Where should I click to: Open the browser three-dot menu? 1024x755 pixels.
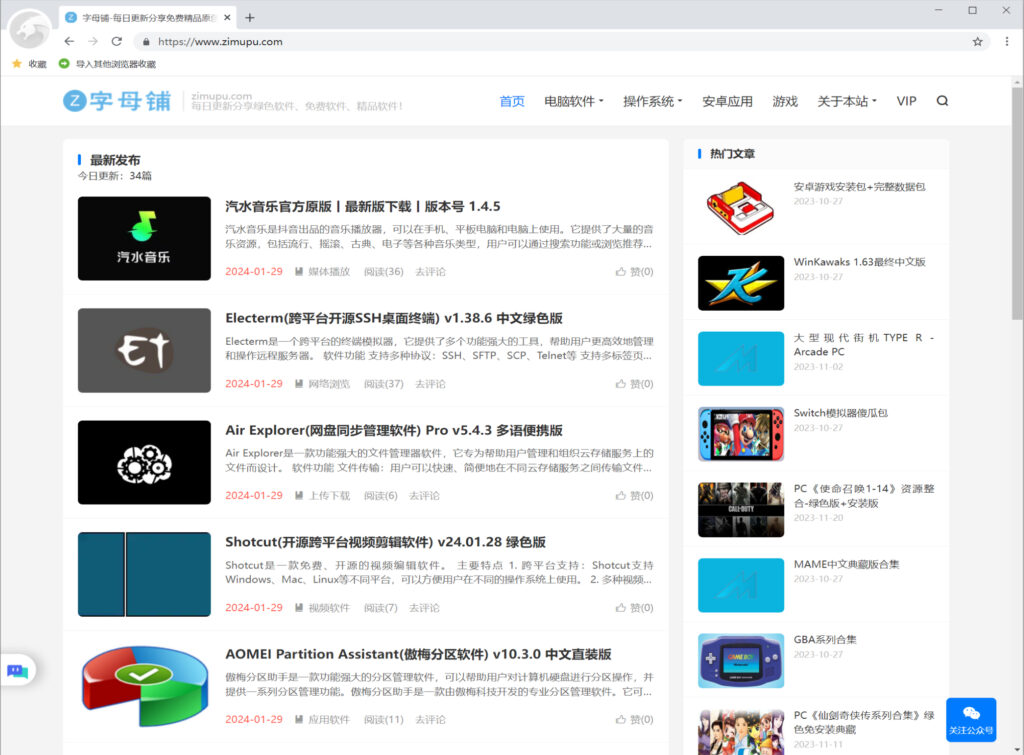1006,41
